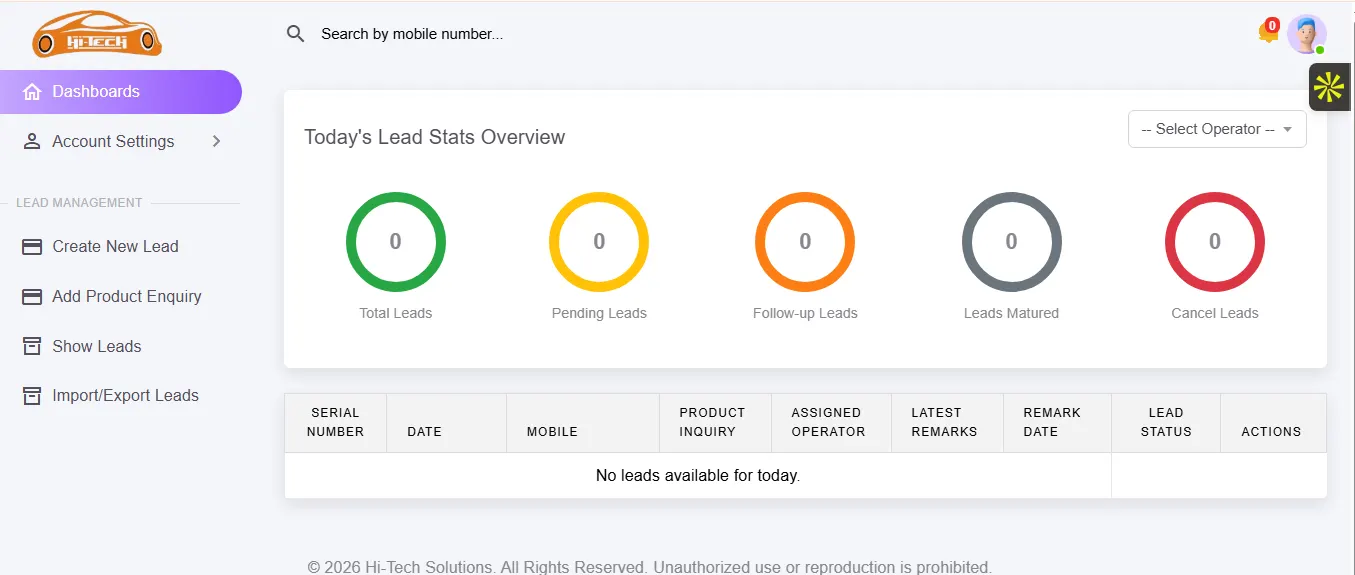This screenshot has height=575, width=1355.
Task: Click the Product Inquiry column header
Action: point(715,422)
